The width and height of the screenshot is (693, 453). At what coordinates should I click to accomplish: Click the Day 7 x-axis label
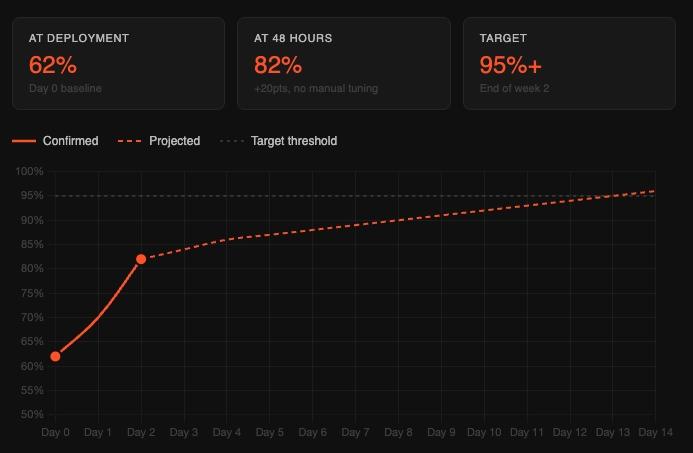(355, 433)
